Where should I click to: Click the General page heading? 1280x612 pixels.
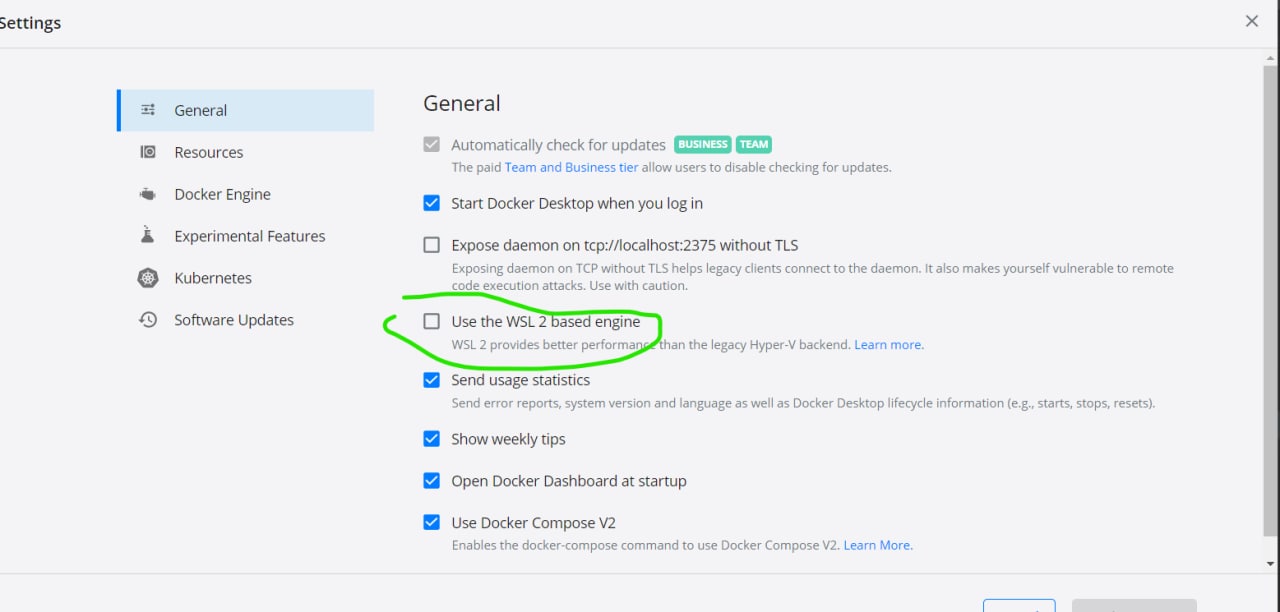pos(462,103)
